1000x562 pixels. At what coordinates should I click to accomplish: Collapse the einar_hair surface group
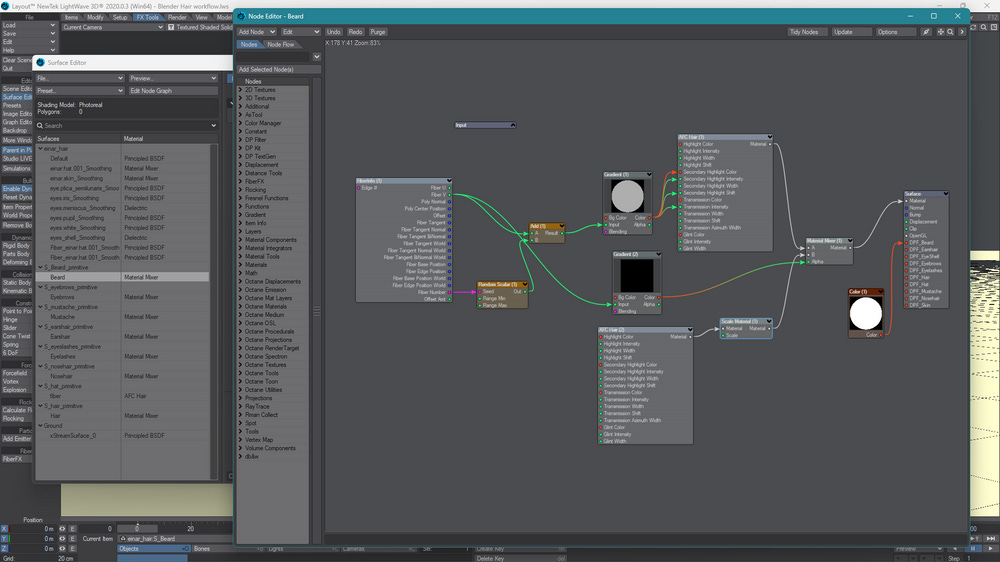(x=41, y=149)
